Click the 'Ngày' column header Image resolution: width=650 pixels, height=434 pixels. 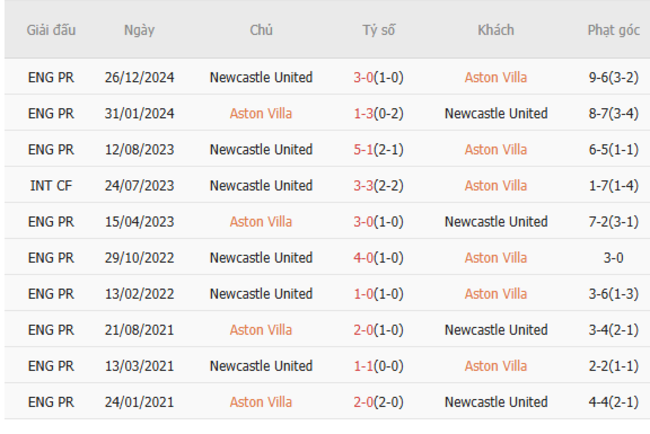coord(139,30)
